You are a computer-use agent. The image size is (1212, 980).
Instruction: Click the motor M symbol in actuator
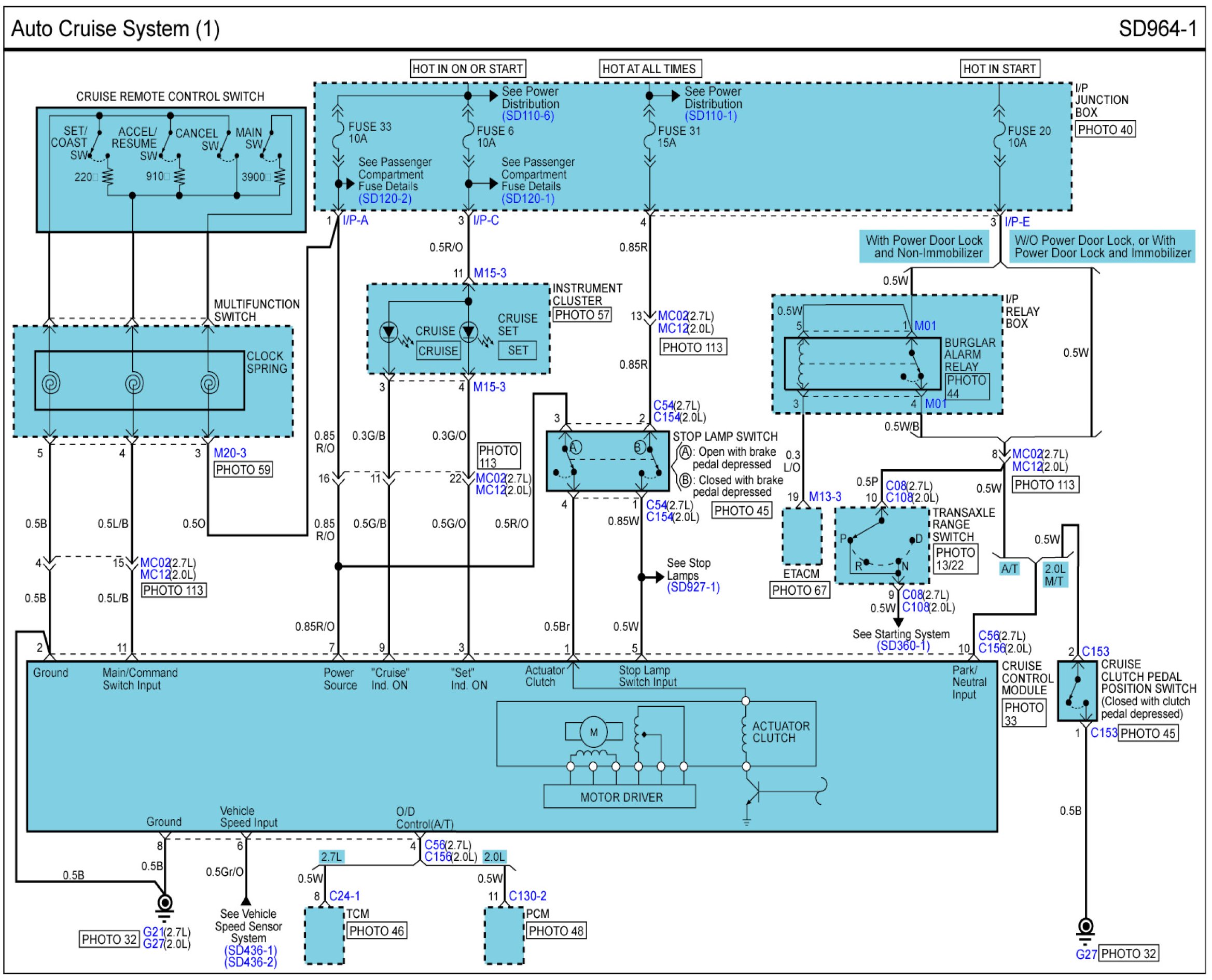593,732
